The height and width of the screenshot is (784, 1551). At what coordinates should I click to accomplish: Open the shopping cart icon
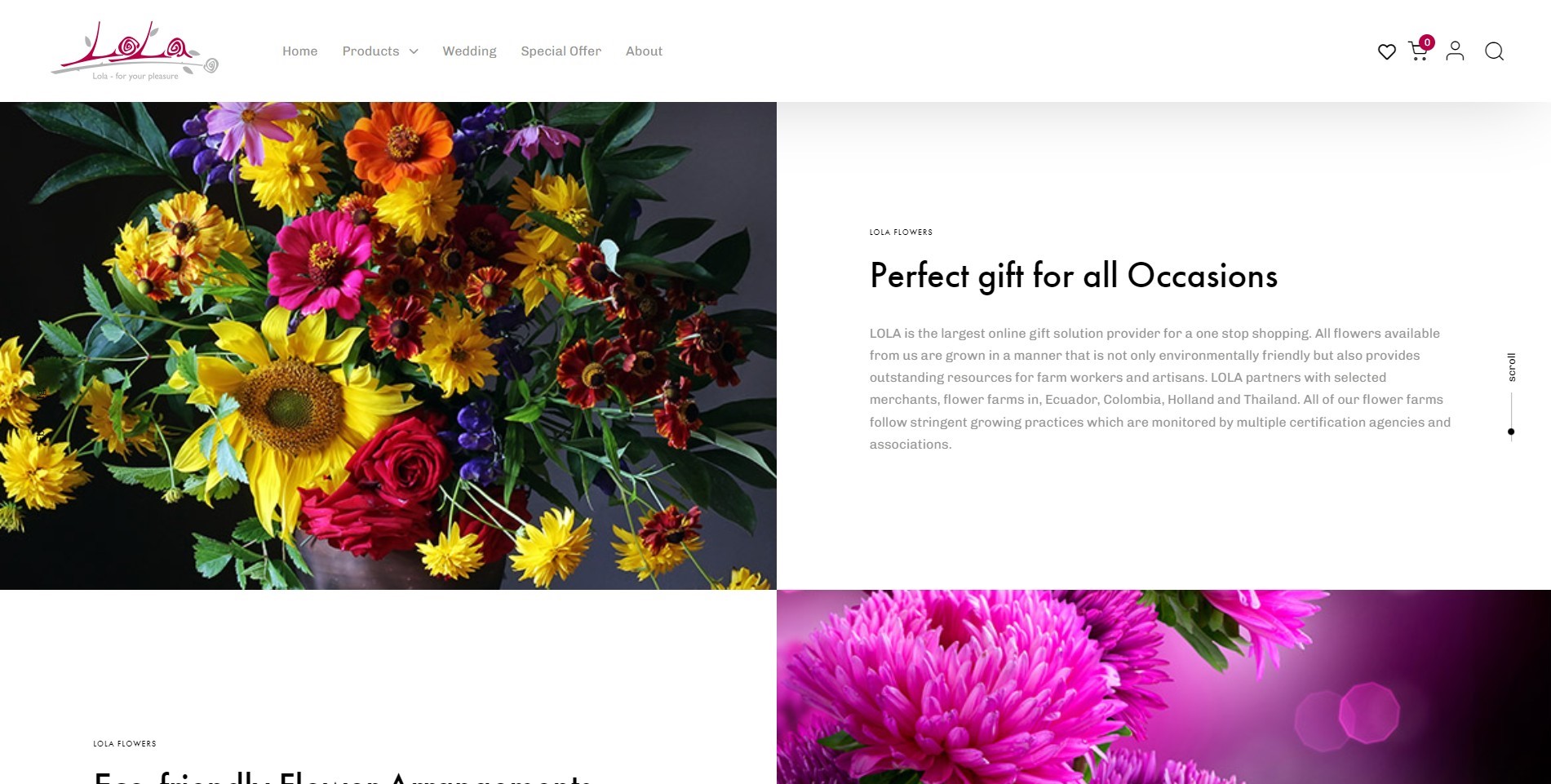[x=1418, y=52]
